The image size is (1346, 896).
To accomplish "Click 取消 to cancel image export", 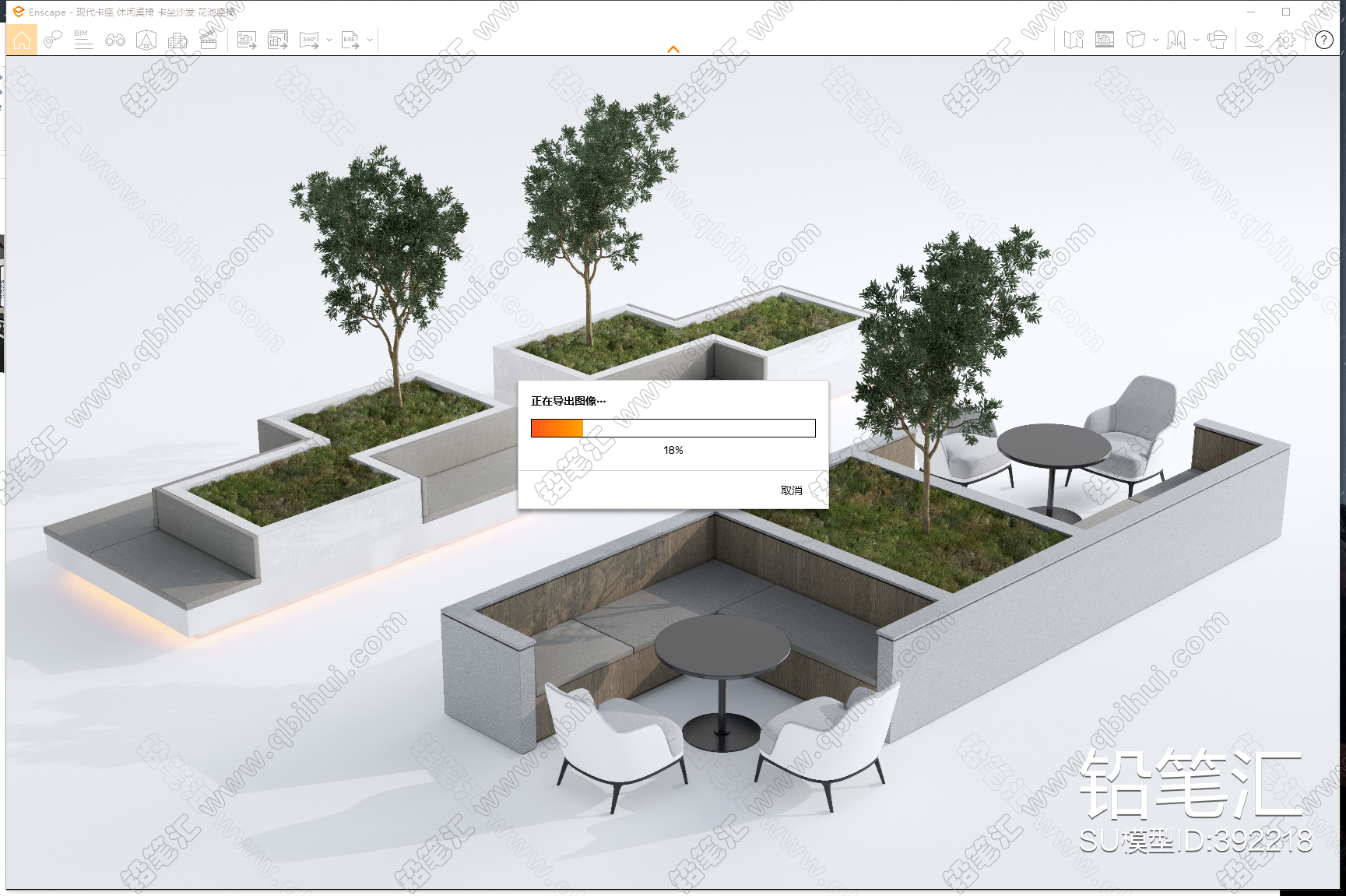I will pos(792,490).
